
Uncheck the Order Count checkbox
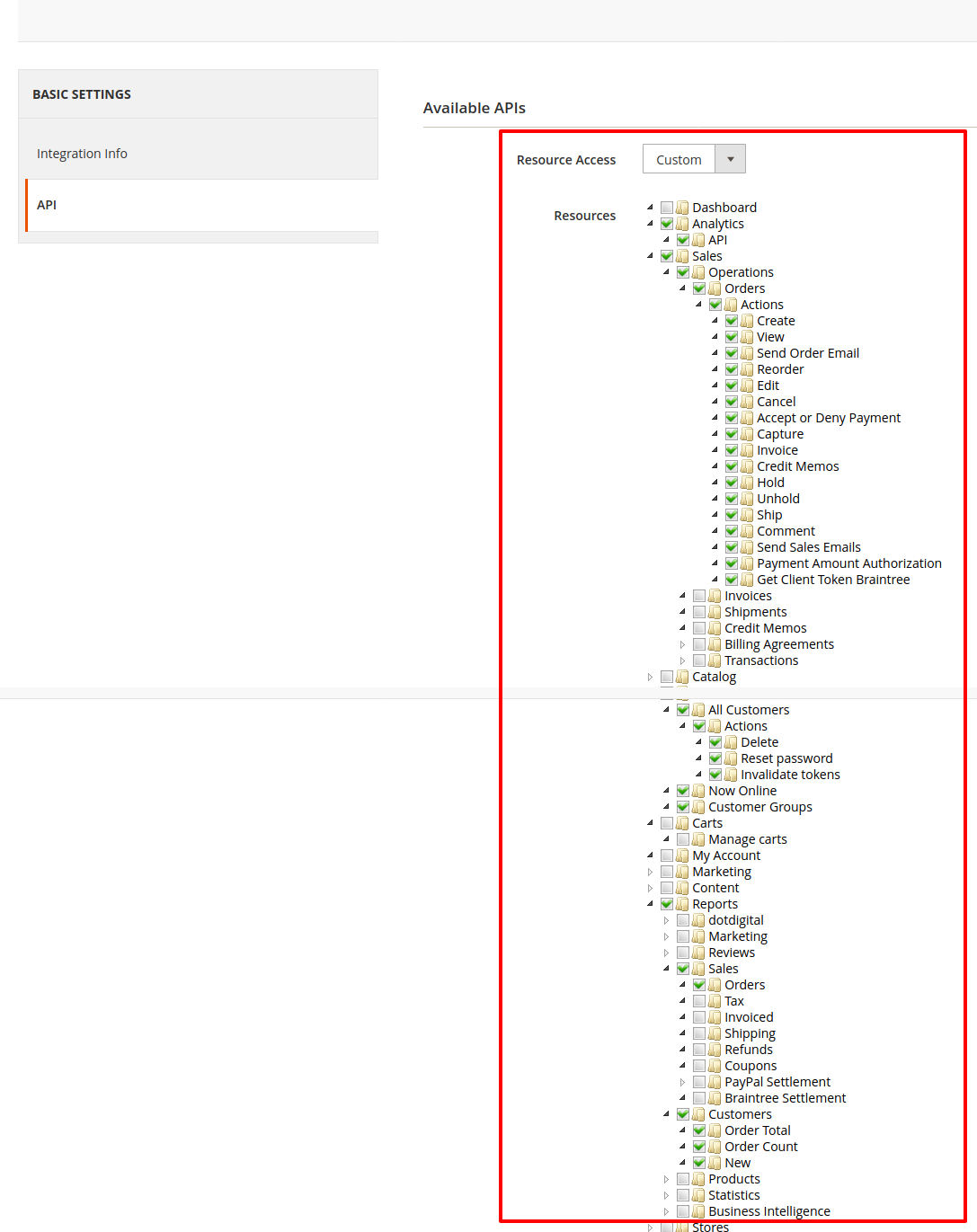coord(699,1147)
